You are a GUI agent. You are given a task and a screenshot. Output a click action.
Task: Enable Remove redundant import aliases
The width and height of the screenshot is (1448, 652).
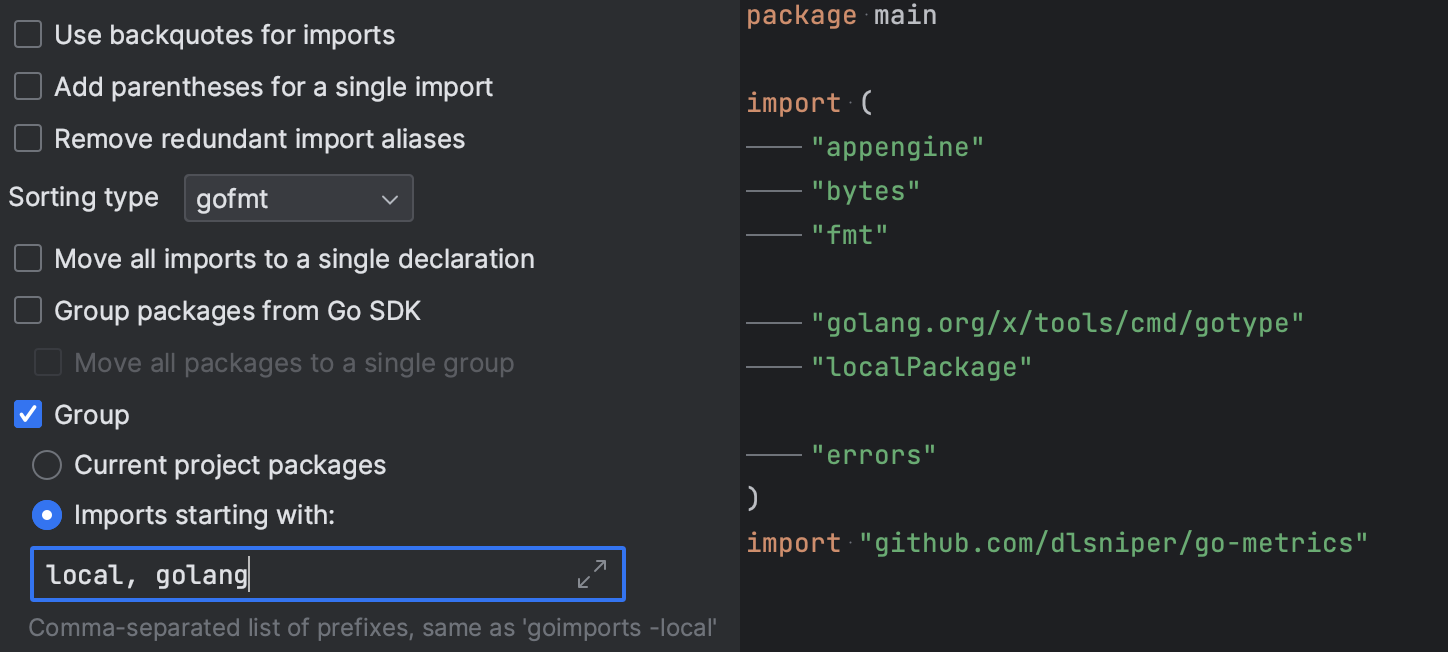[27, 138]
